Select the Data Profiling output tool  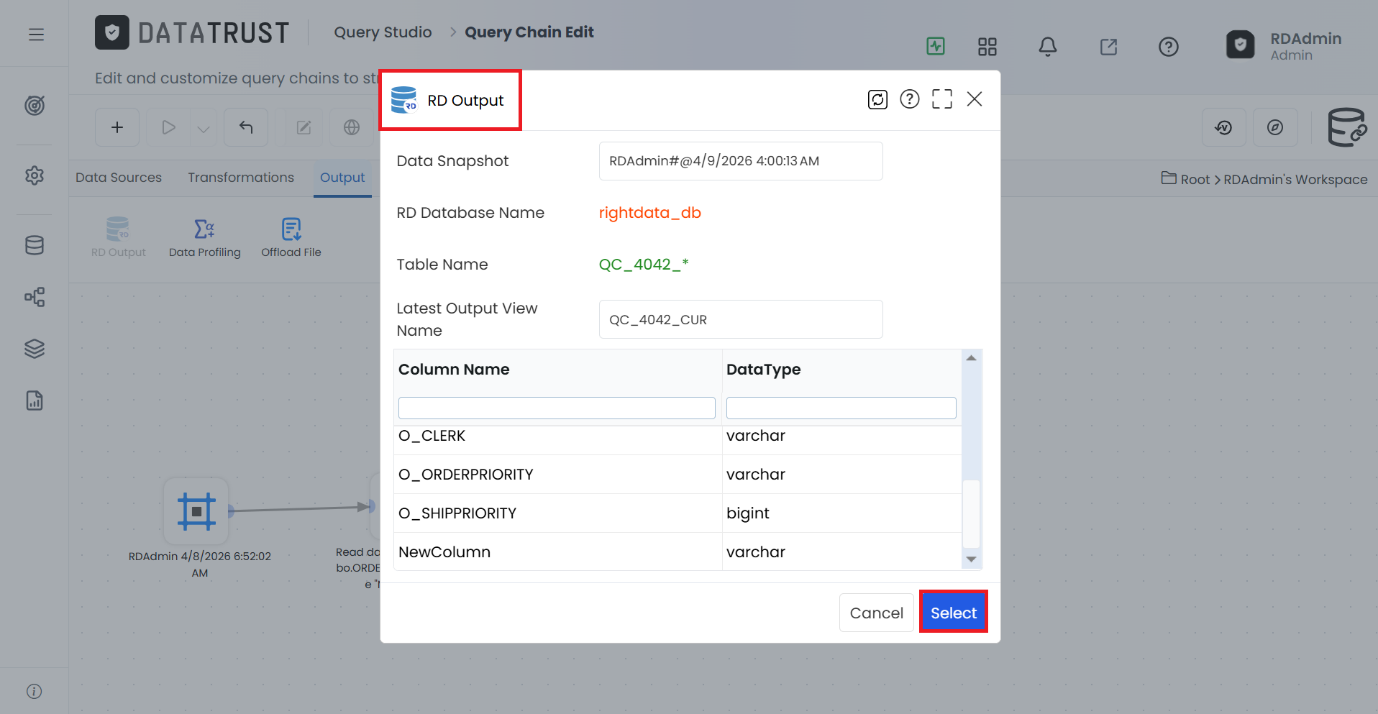pyautogui.click(x=205, y=238)
